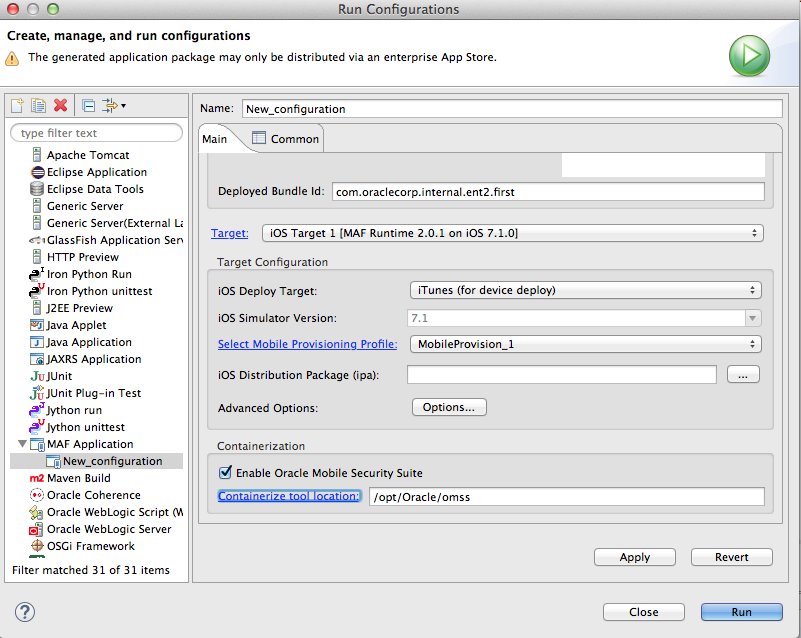Click the New launch configuration icon

pyautogui.click(x=17, y=106)
